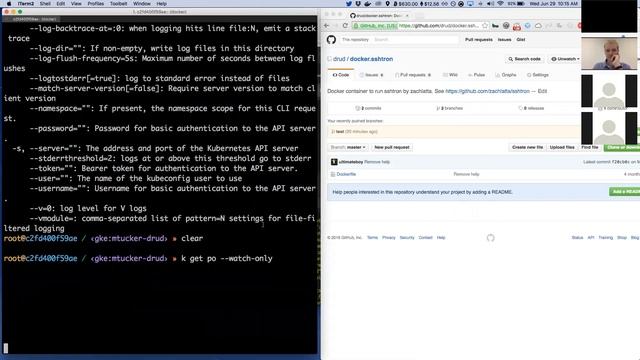Image resolution: width=640 pixels, height=360 pixels.
Task: Open the Apple menu
Action: pyautogui.click(x=9, y=4)
